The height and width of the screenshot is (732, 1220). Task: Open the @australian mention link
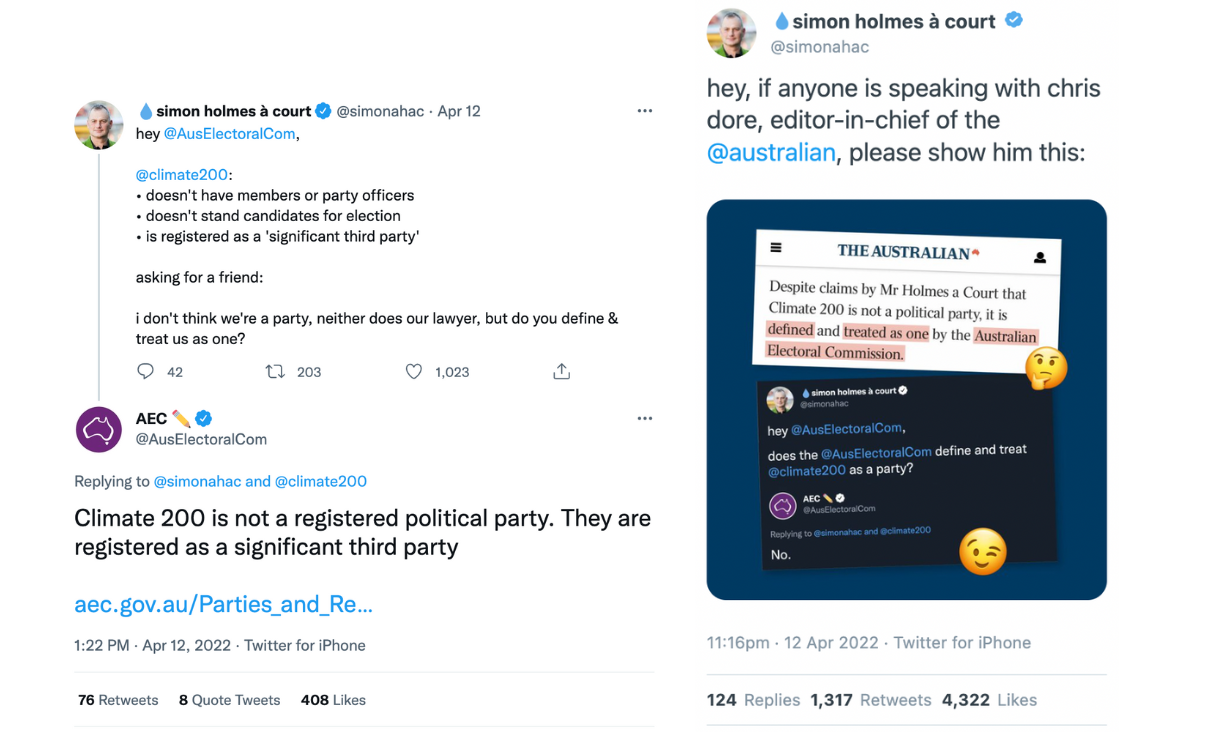pyautogui.click(x=771, y=152)
